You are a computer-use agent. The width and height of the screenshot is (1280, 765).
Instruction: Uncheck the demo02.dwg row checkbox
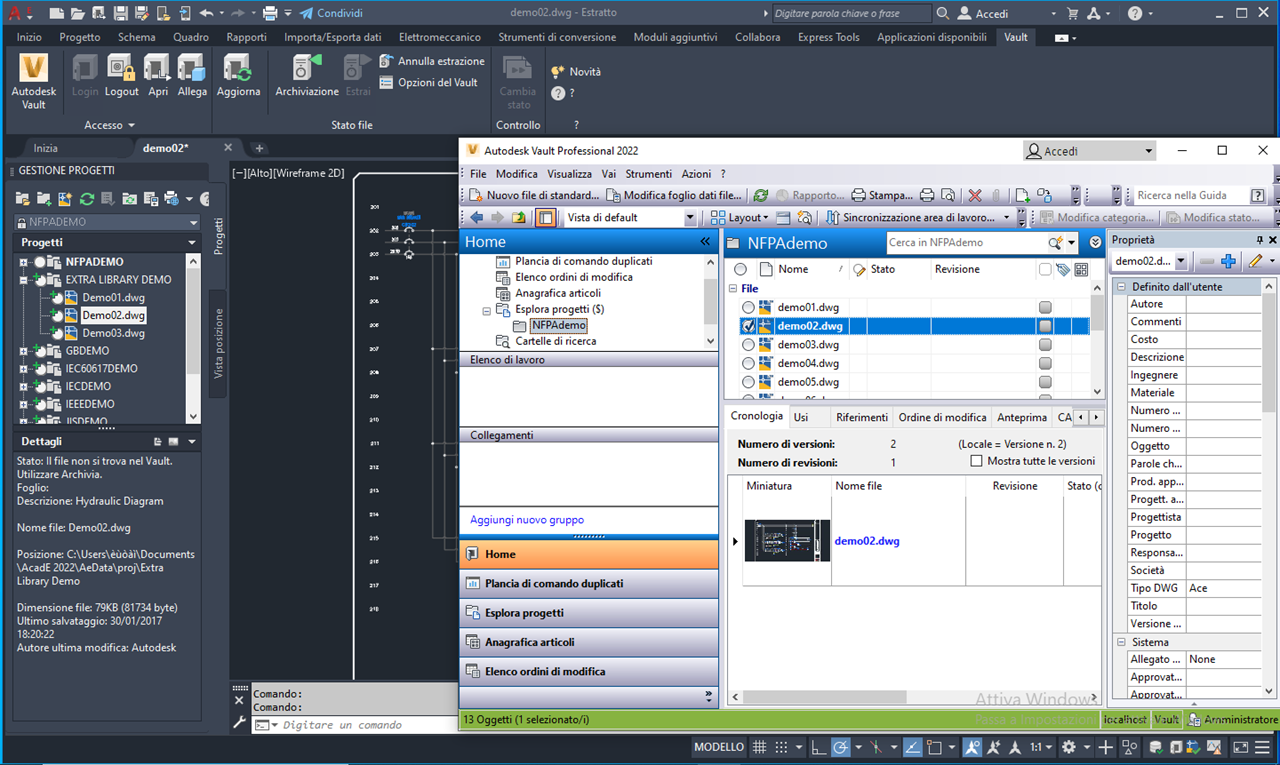748,326
